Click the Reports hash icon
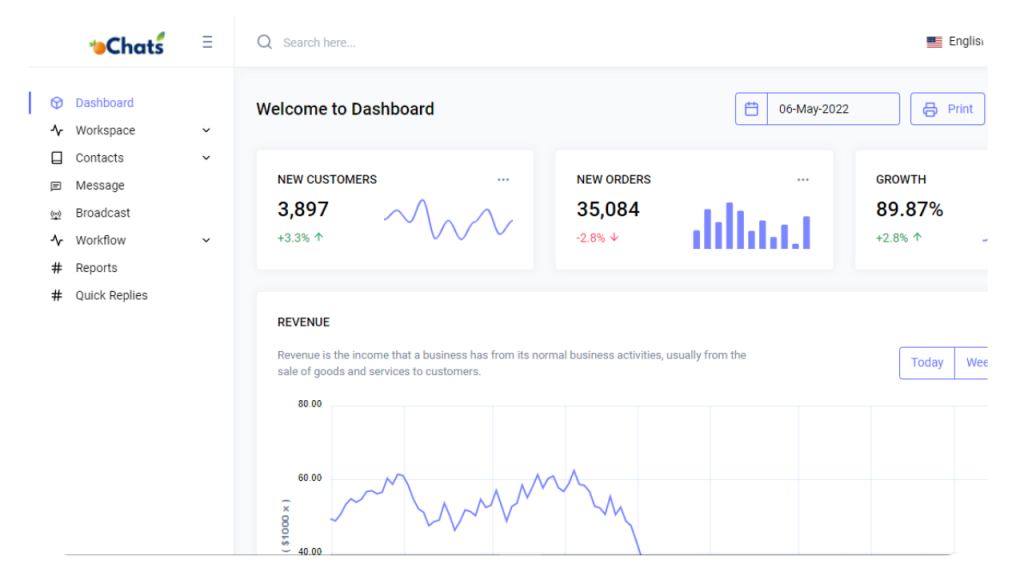This screenshot has width=1024, height=576. coord(57,268)
